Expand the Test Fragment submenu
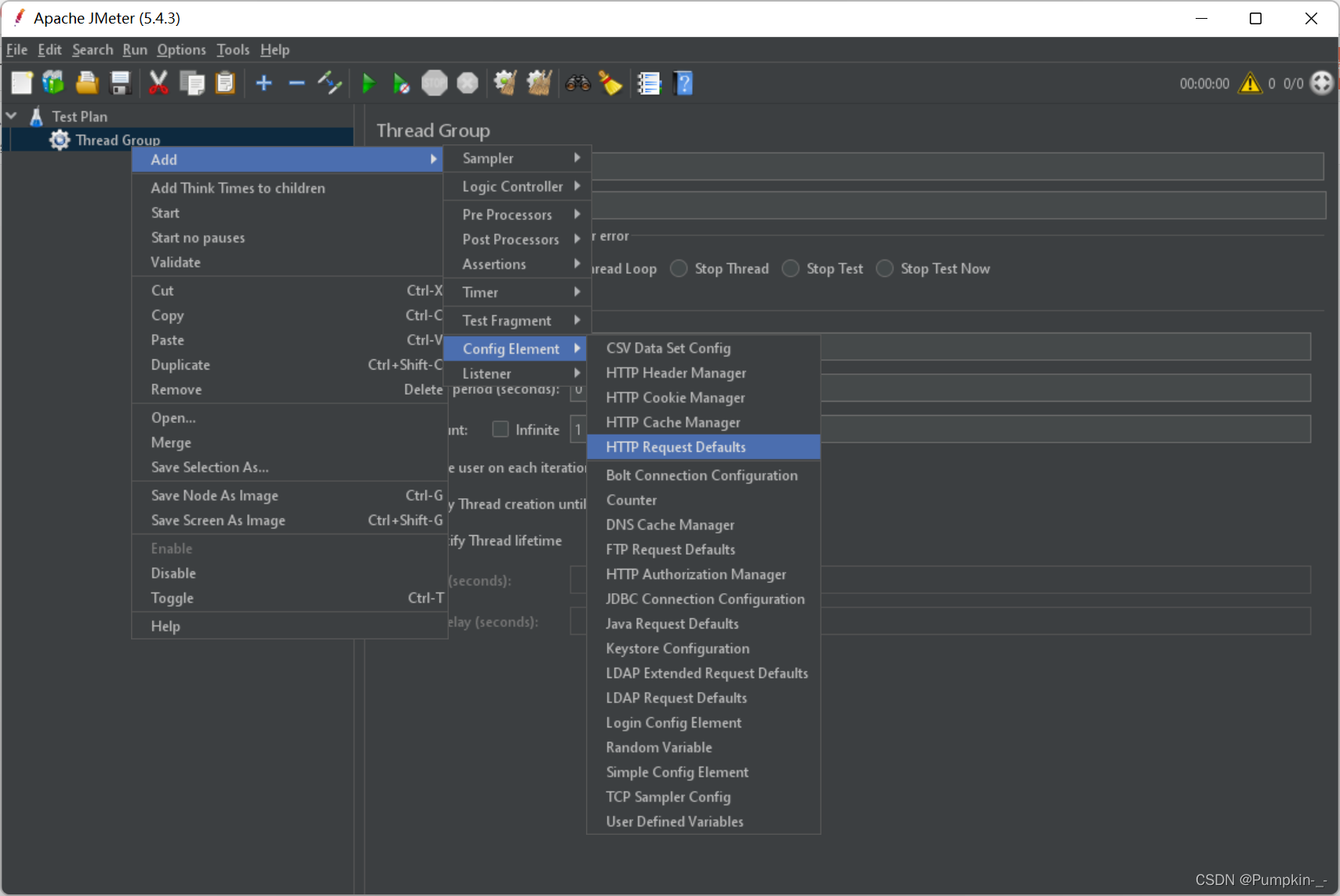 [518, 320]
